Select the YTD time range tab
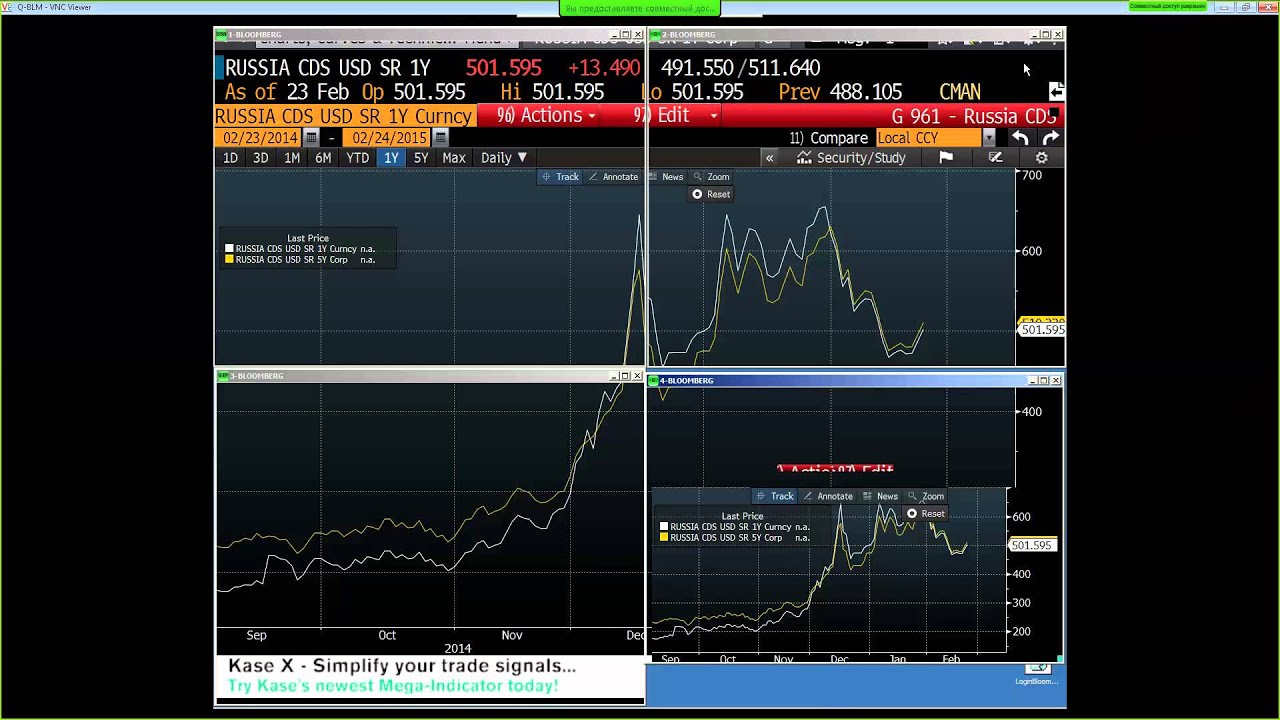 357,158
